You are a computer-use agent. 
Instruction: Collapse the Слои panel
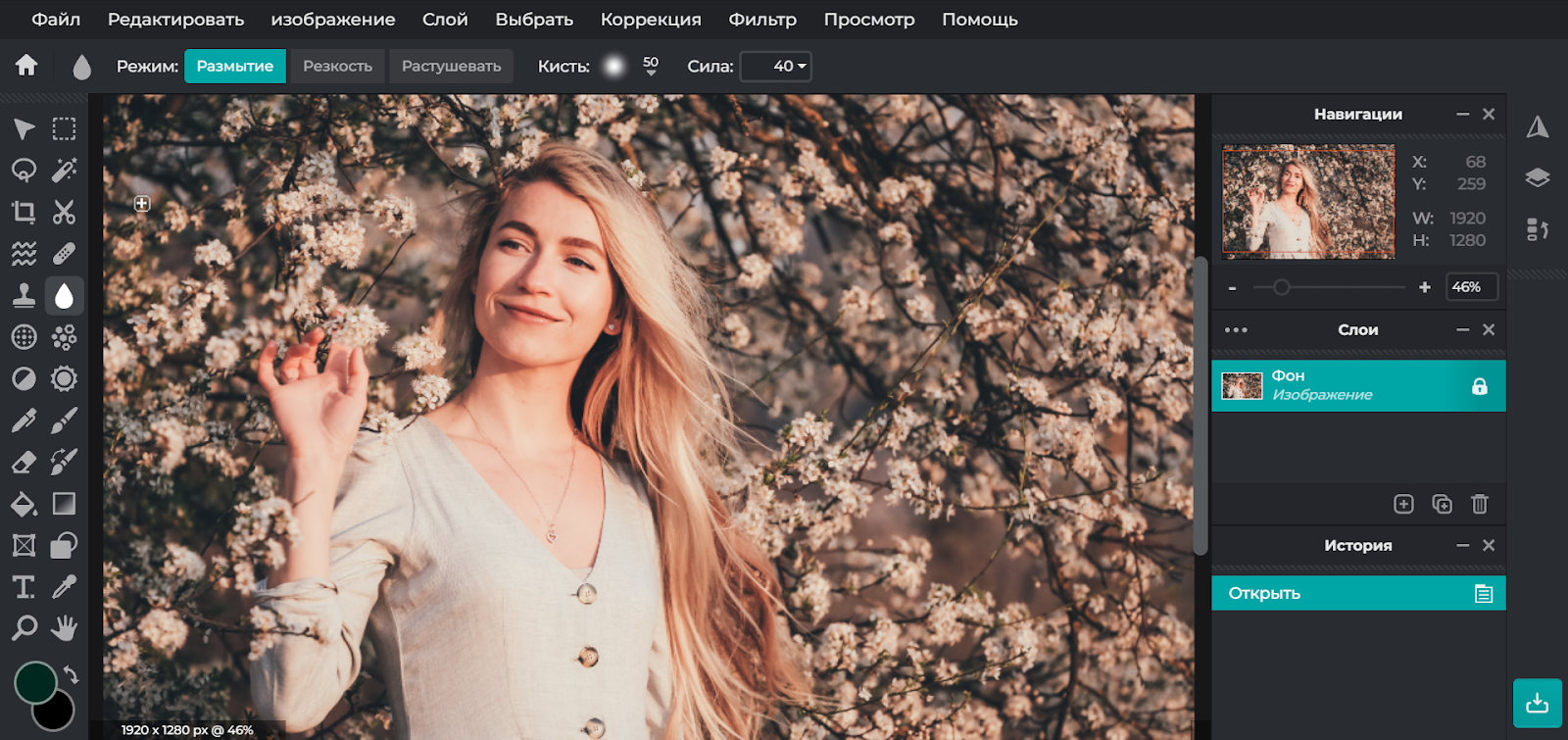point(1462,330)
